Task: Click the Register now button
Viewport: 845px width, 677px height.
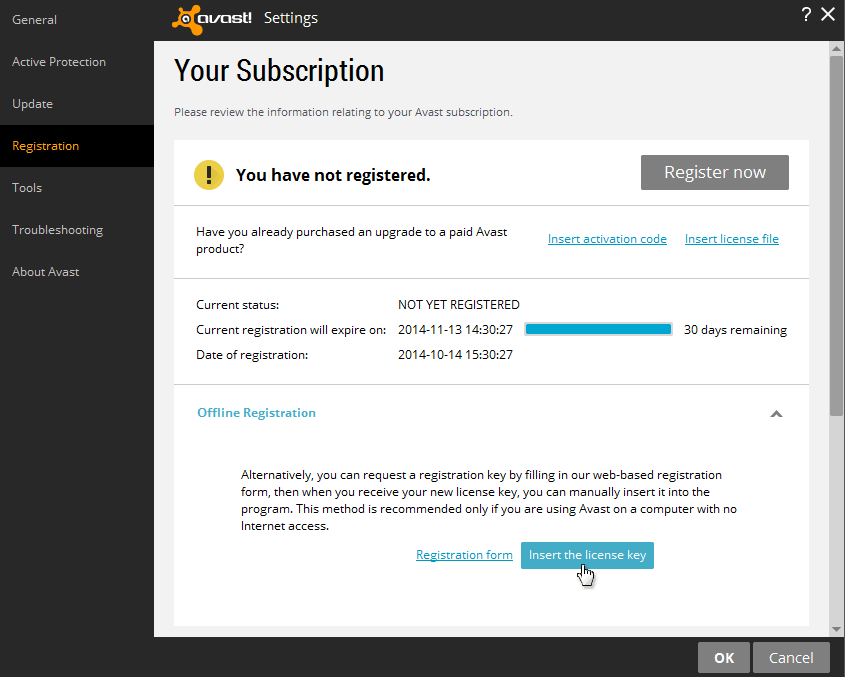Action: pyautogui.click(x=715, y=172)
